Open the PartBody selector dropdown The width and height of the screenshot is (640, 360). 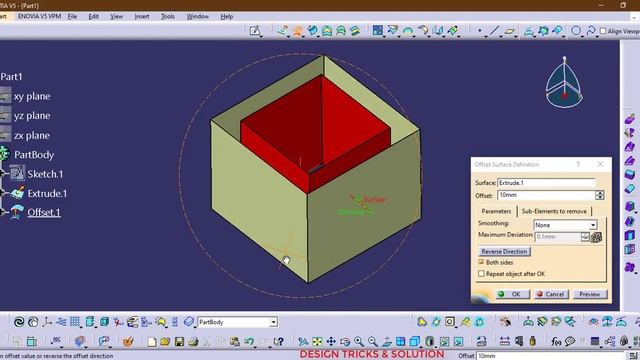coord(273,322)
